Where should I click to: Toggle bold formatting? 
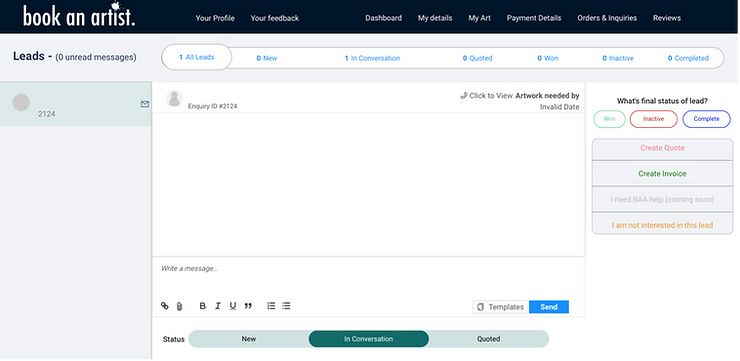(202, 306)
